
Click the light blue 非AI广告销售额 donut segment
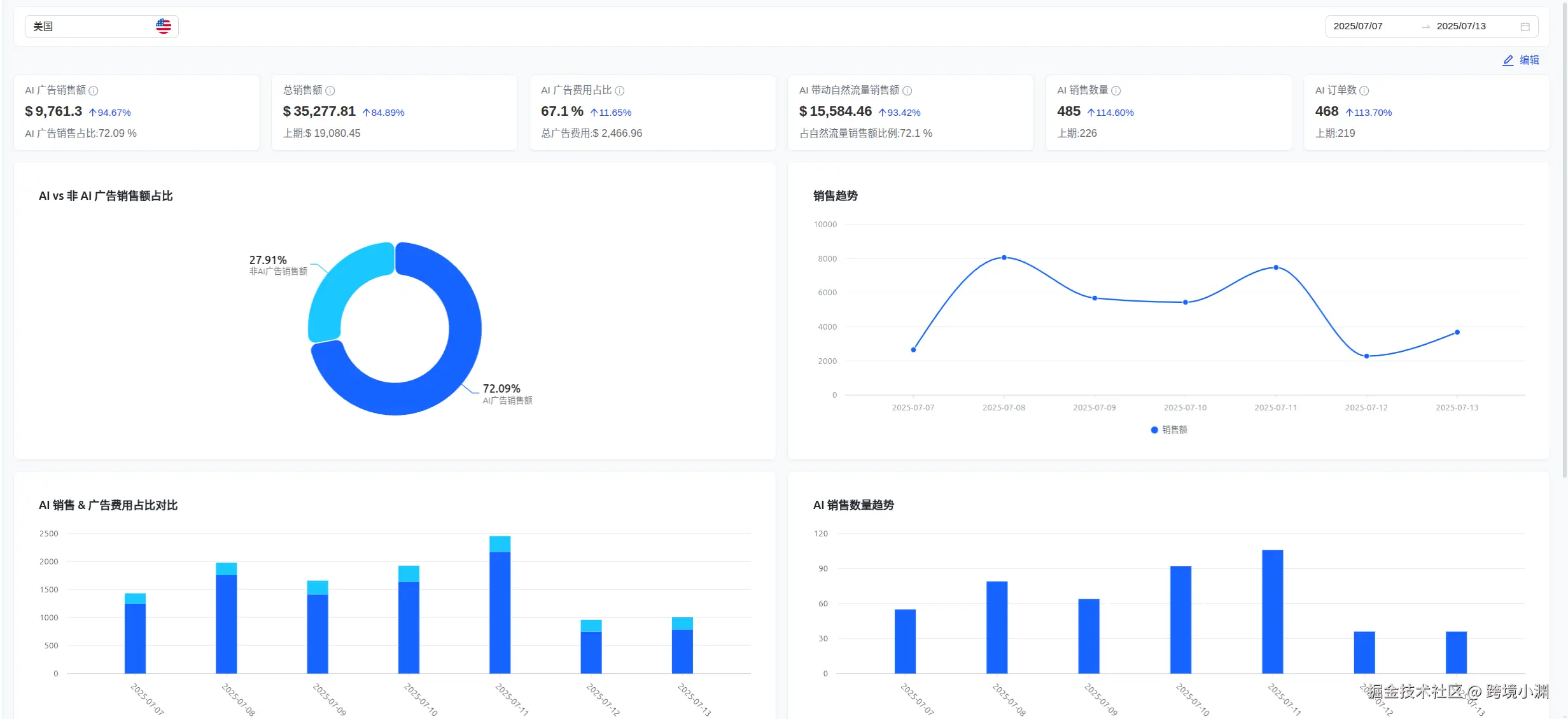pyautogui.click(x=337, y=286)
